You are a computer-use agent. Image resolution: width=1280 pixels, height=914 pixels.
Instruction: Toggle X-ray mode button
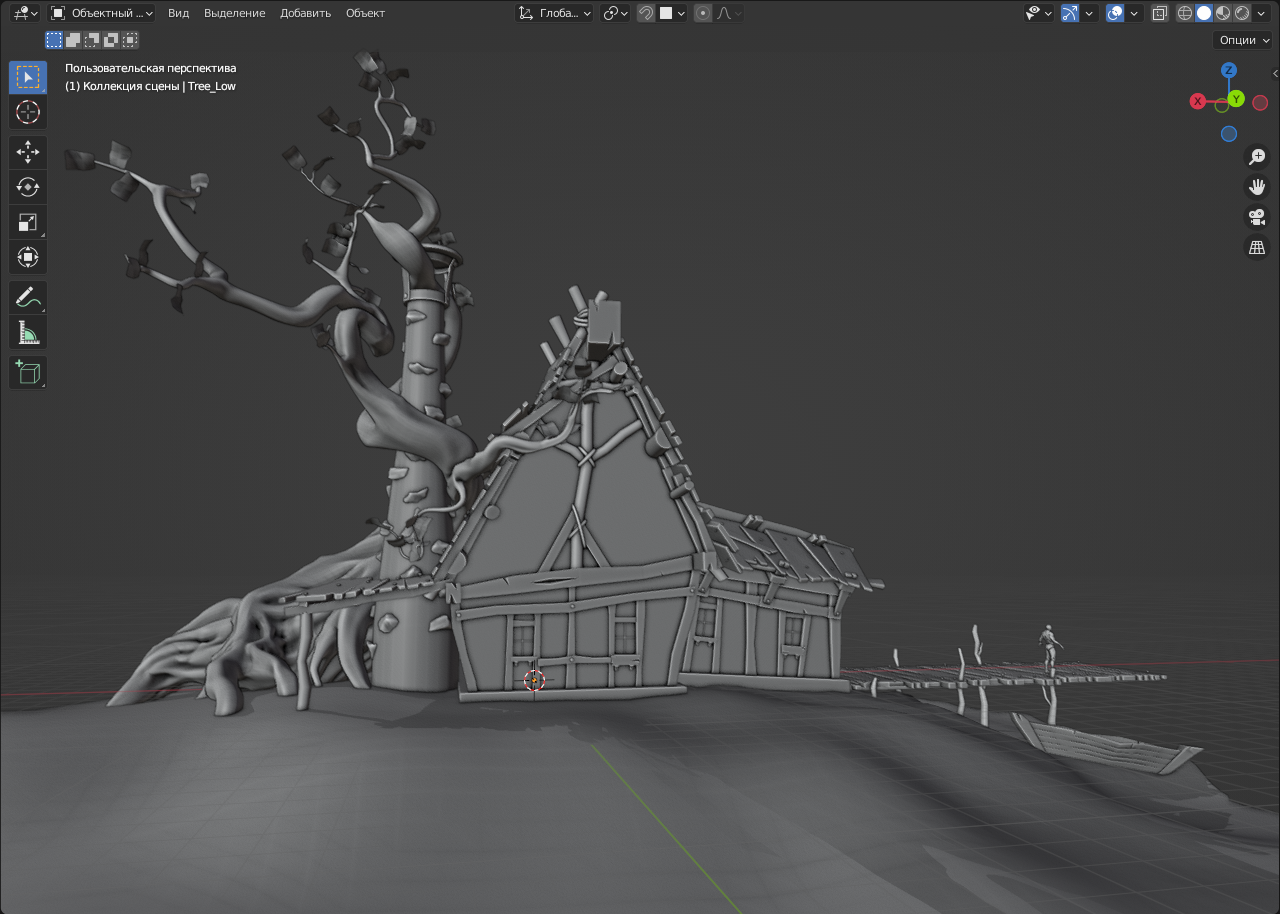[1159, 13]
